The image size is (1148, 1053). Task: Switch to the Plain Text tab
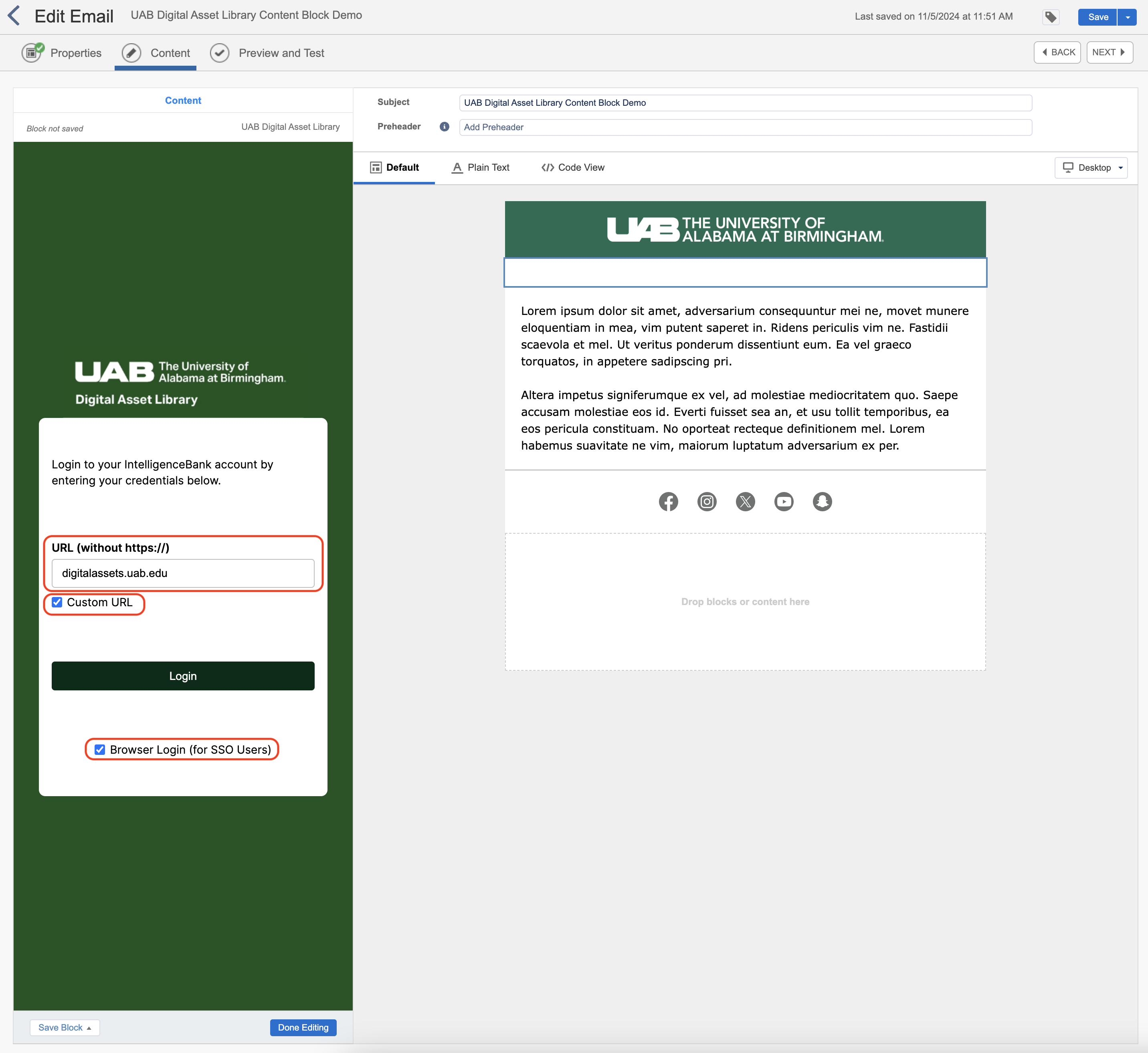[x=481, y=167]
